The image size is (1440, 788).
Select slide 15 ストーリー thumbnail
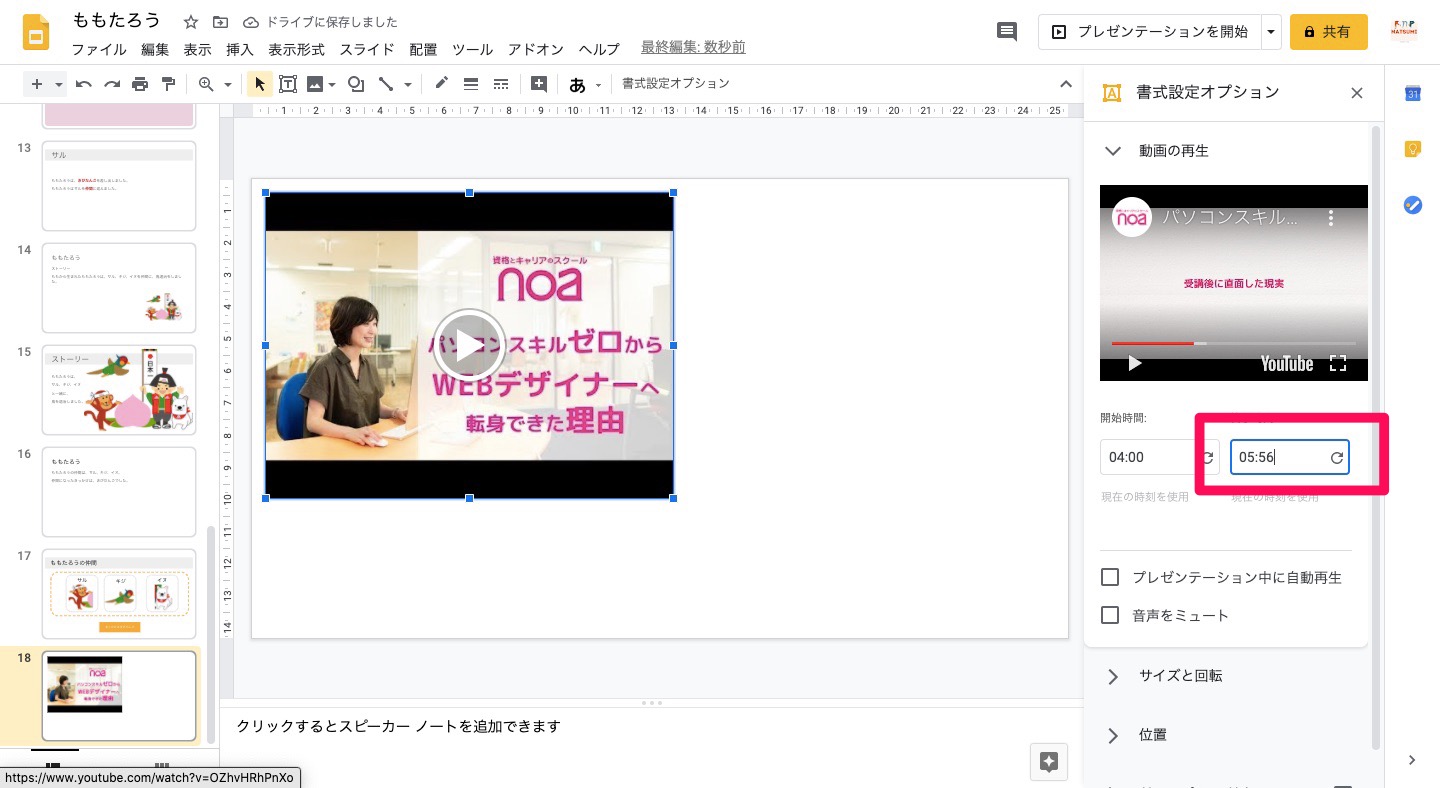pos(119,390)
